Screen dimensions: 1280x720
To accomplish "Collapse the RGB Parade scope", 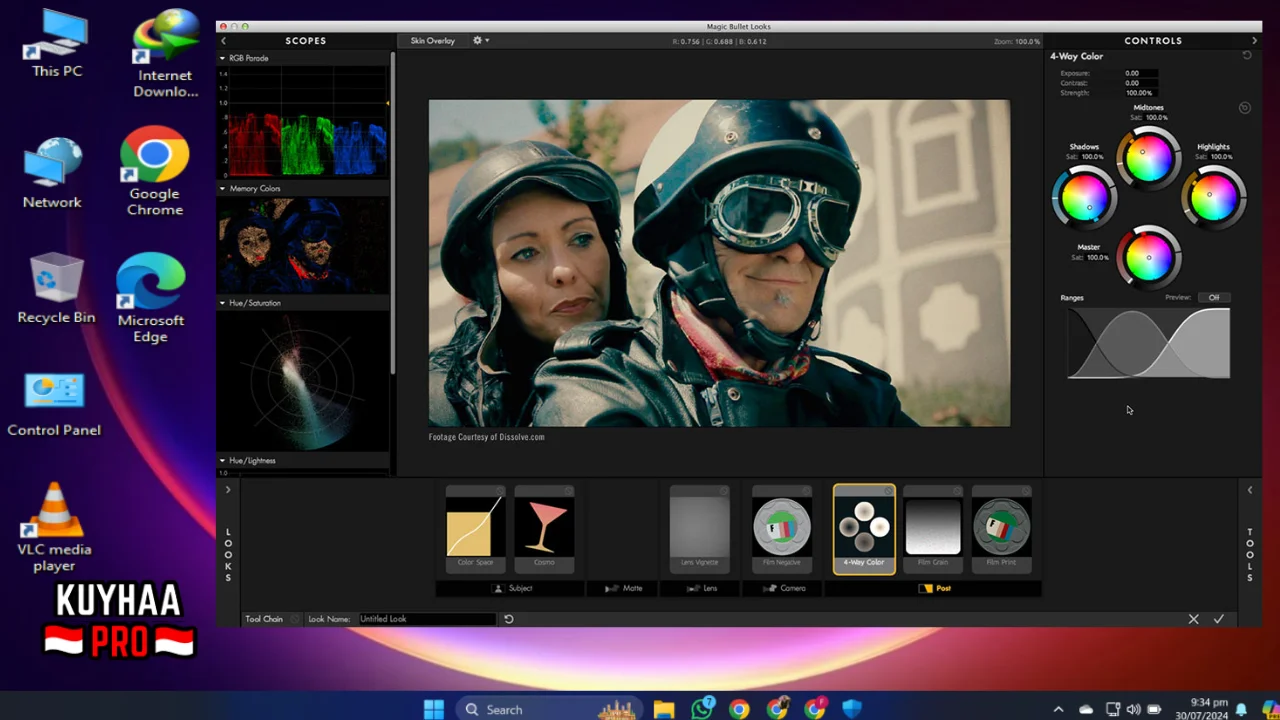I will [223, 58].
